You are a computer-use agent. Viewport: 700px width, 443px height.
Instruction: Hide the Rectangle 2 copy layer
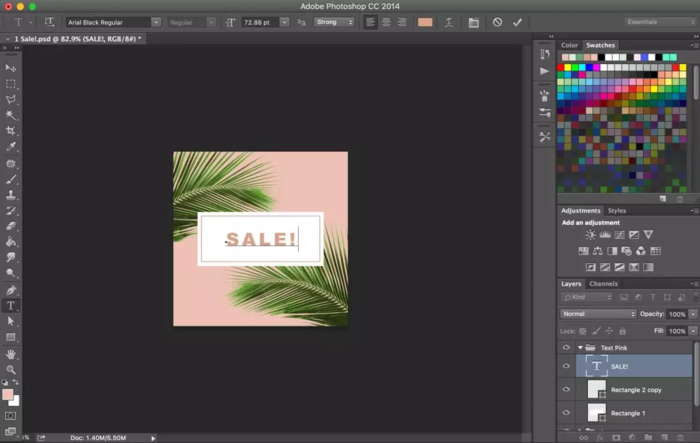pyautogui.click(x=566, y=389)
